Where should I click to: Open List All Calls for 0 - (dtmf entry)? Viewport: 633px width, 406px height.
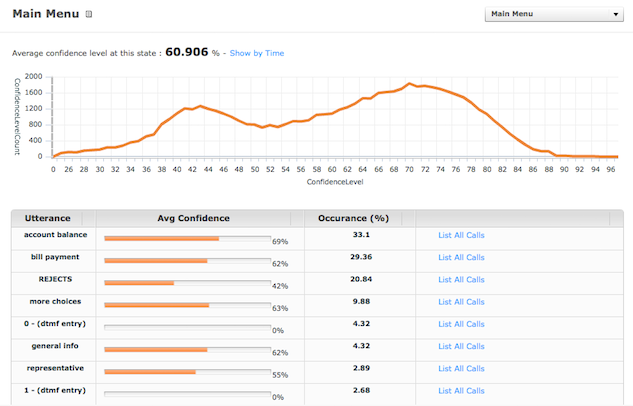pyautogui.click(x=461, y=324)
